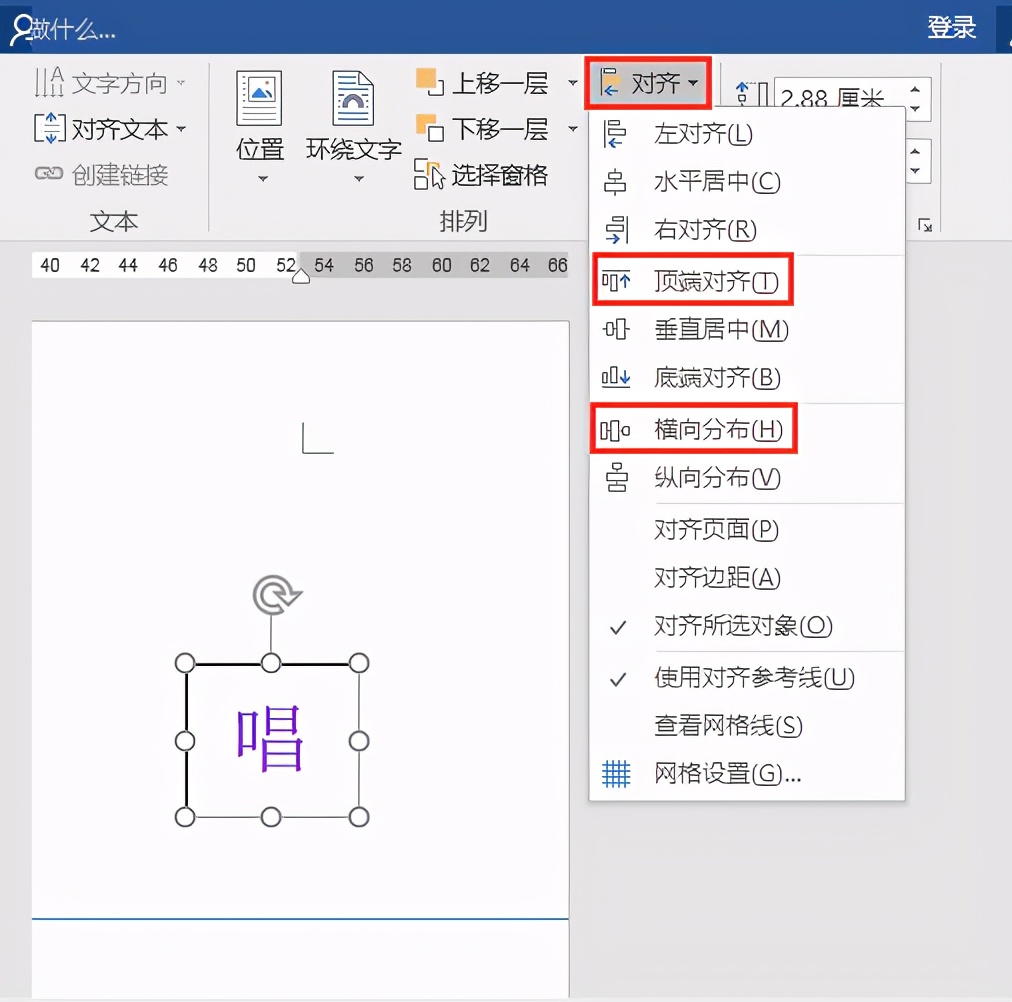Click the Align Text icon
The width and height of the screenshot is (1012, 1002).
coord(49,128)
